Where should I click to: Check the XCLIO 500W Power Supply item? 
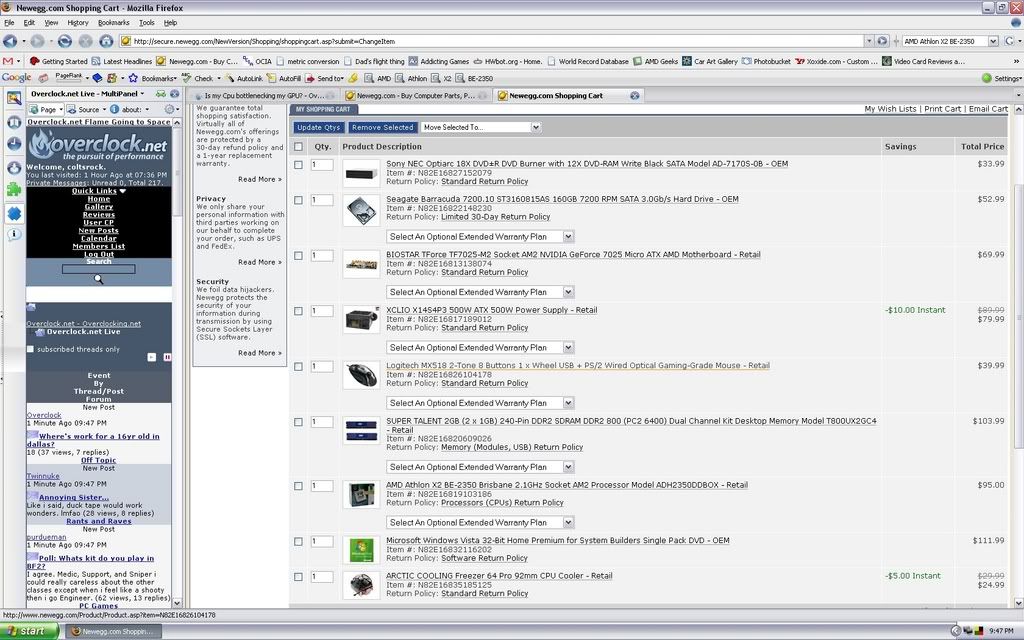pyautogui.click(x=298, y=312)
